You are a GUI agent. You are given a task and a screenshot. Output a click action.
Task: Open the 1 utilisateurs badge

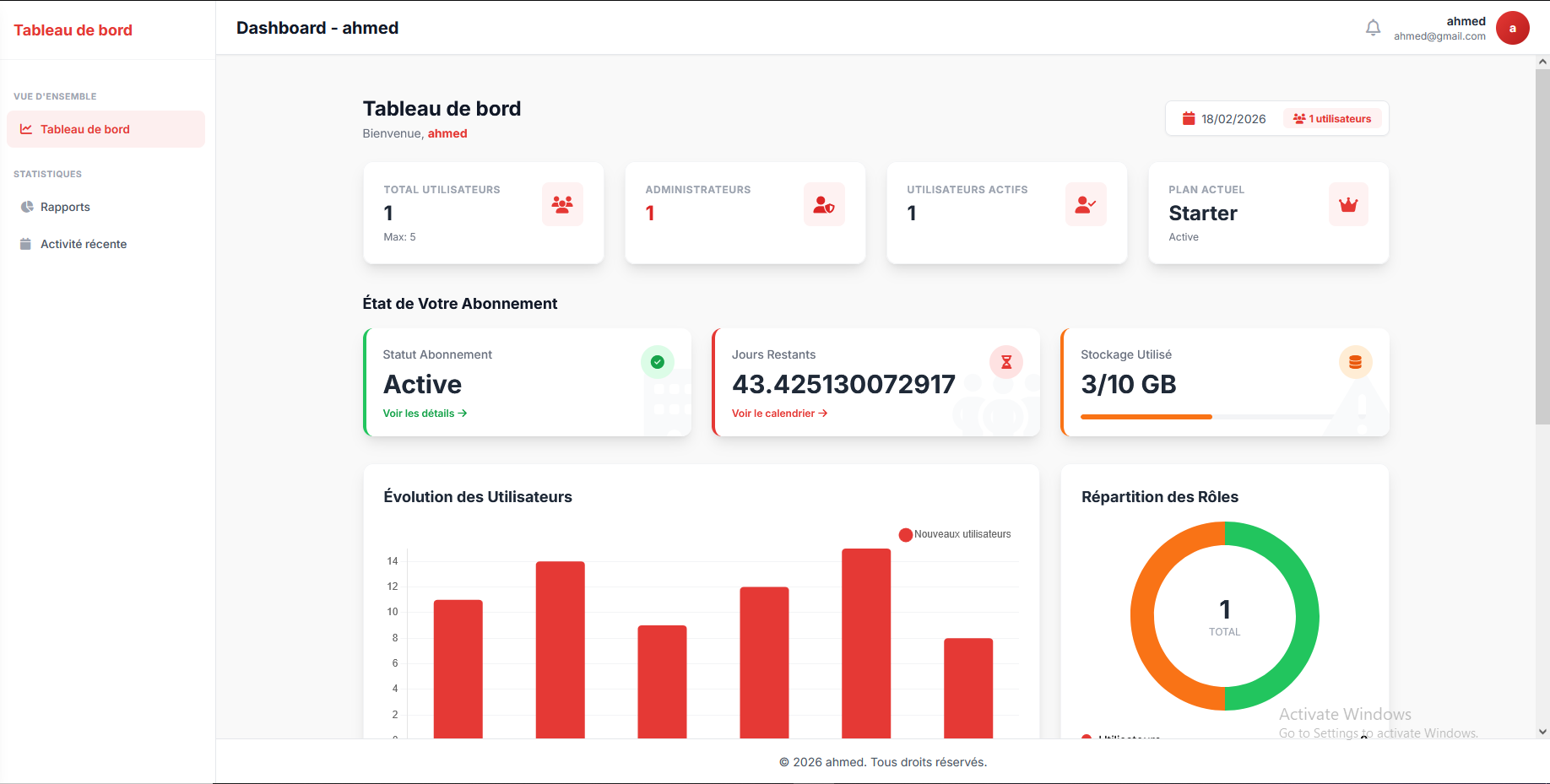1332,118
